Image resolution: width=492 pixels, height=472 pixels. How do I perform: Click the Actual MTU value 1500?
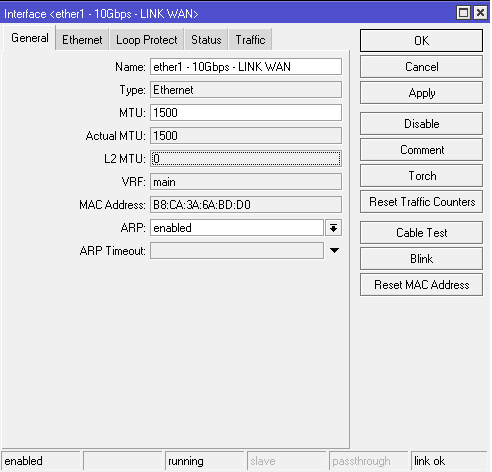coord(246,136)
